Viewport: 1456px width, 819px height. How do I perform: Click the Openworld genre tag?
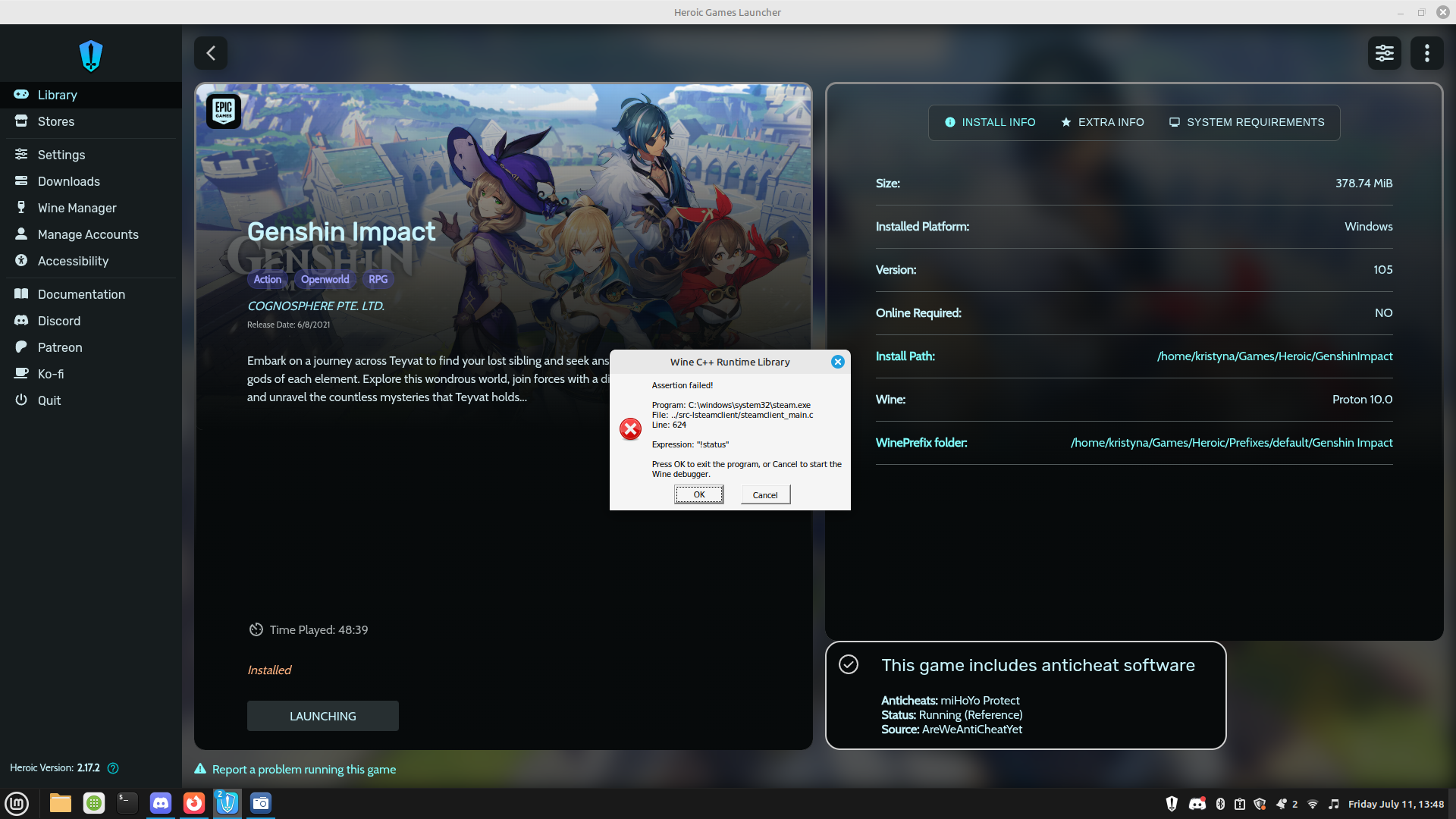coord(325,279)
